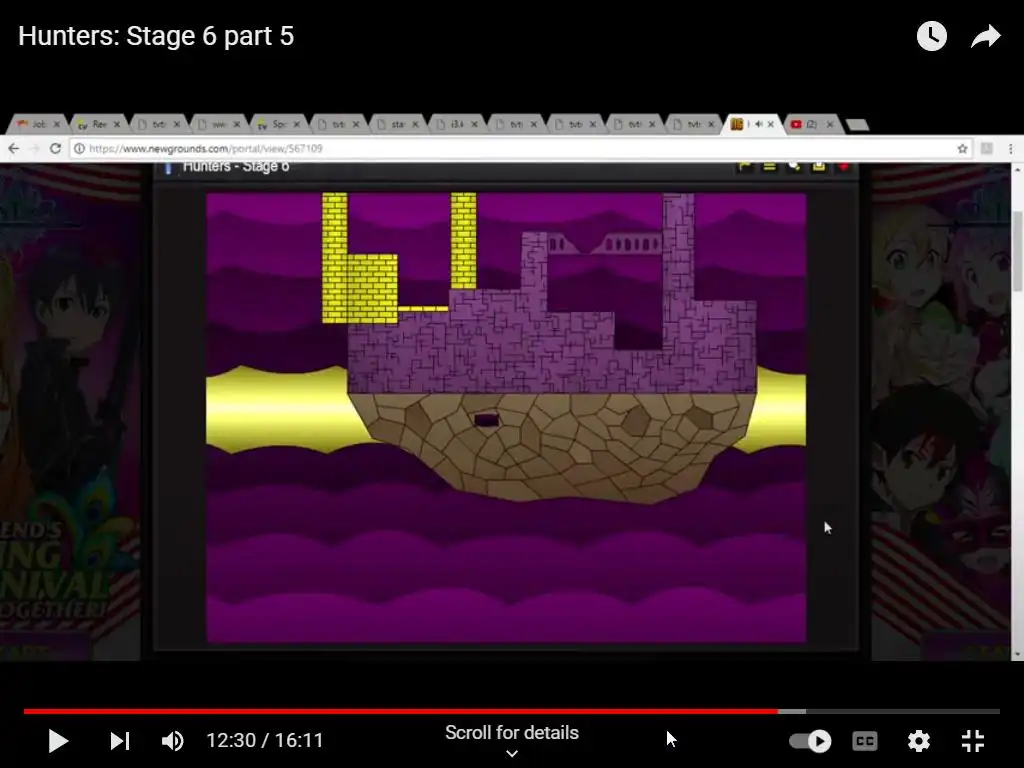Mute the video volume speaker icon
This screenshot has height=768, width=1024.
(x=172, y=741)
